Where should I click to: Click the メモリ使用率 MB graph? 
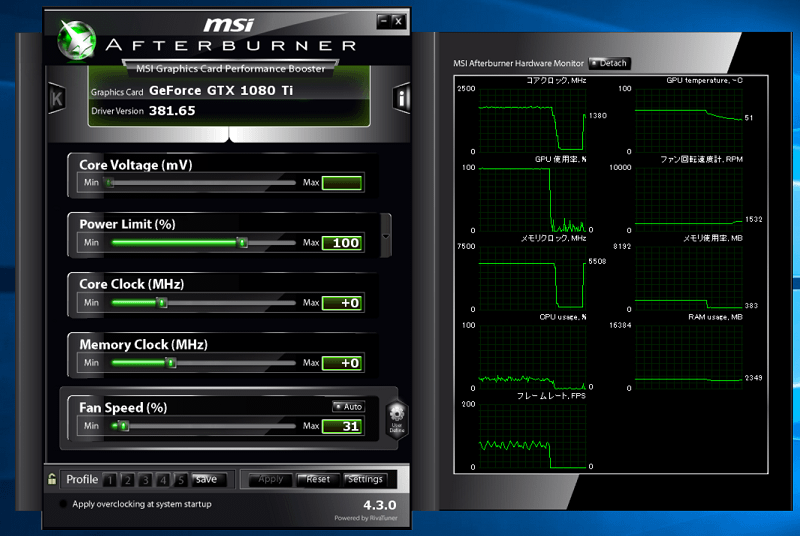coord(689,278)
